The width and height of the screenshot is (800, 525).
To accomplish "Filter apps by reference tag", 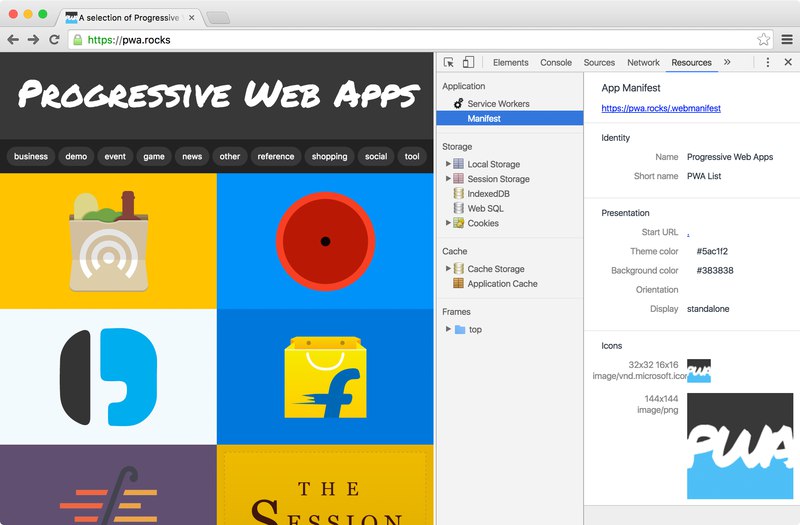I will click(x=276, y=156).
